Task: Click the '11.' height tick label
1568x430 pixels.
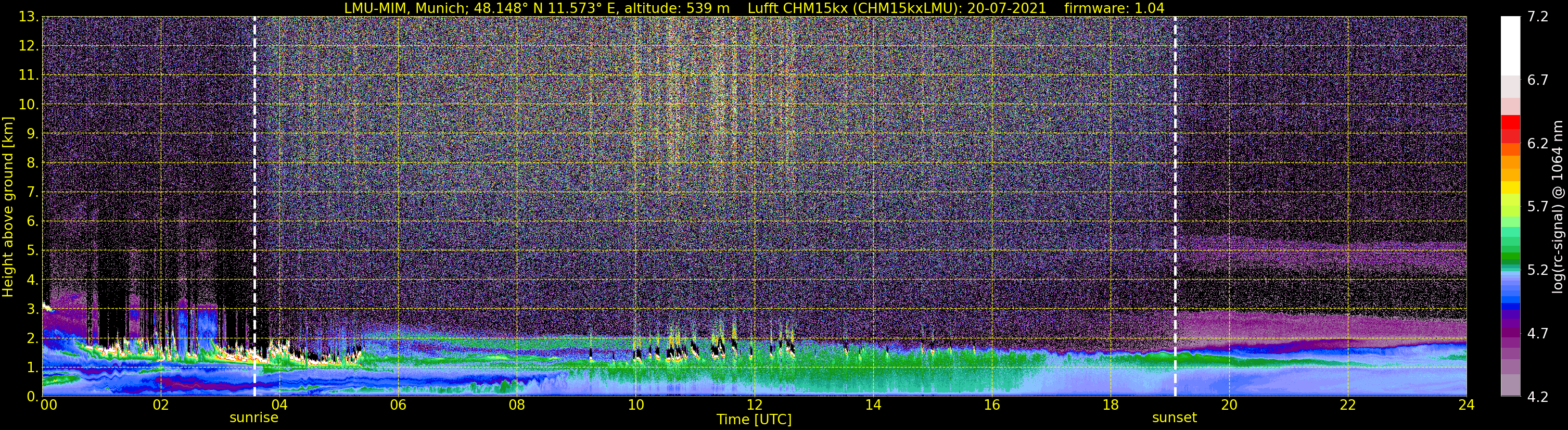Action: tap(29, 75)
